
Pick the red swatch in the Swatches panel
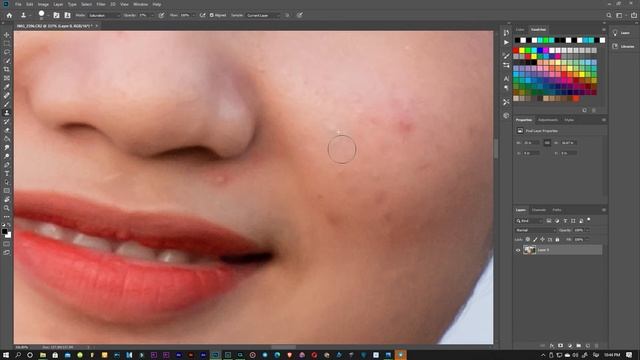point(516,50)
